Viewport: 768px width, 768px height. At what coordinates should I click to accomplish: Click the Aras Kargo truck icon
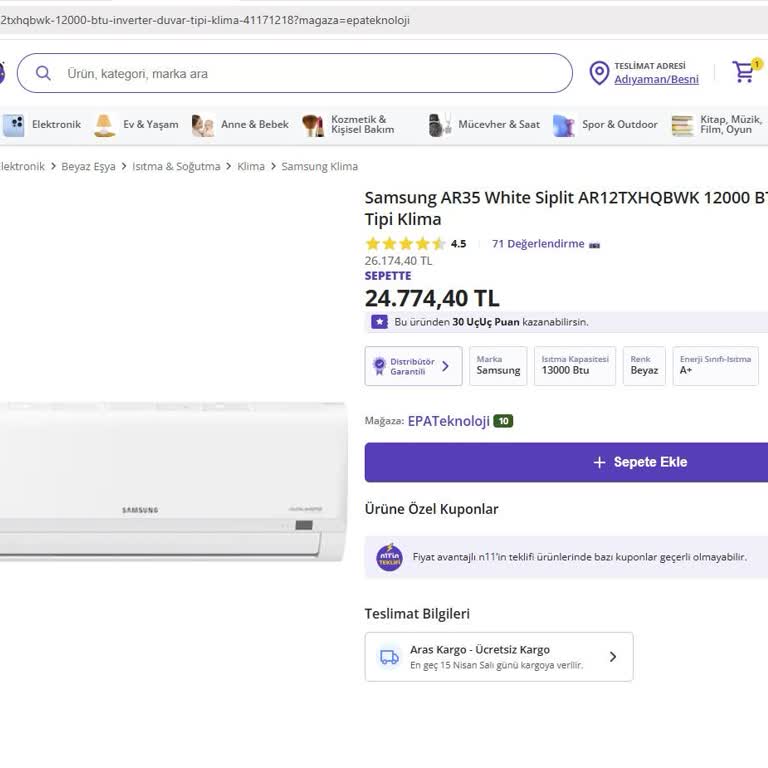click(389, 656)
